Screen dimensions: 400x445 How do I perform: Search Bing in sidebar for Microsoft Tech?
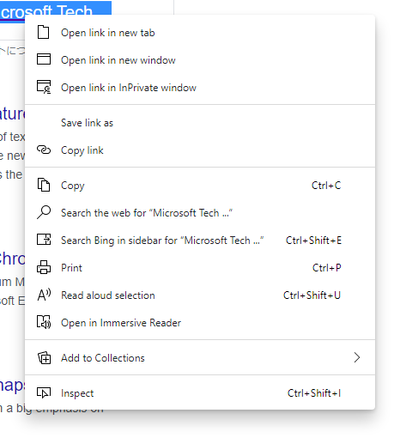pyautogui.click(x=200, y=240)
